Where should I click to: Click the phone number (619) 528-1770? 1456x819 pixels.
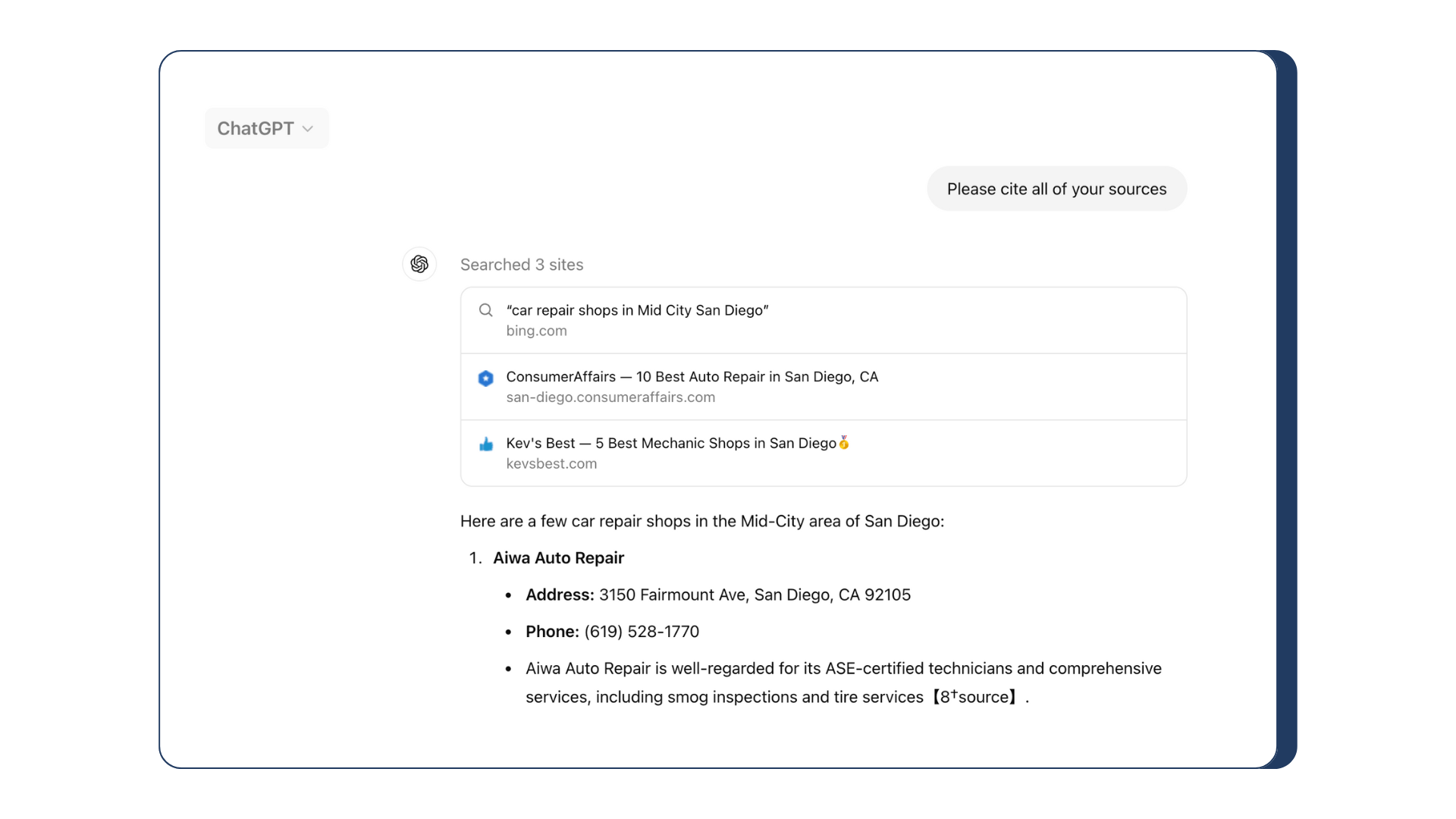(x=642, y=632)
